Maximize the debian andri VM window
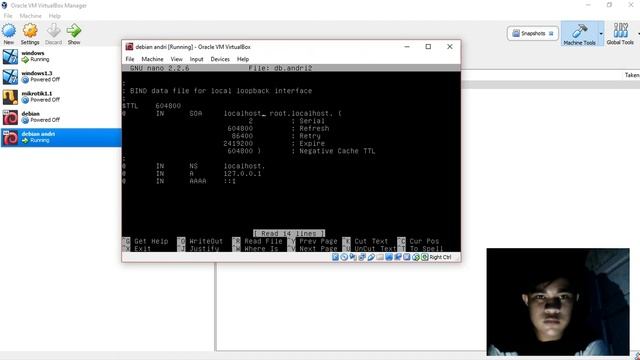The image size is (640, 360). (428, 47)
